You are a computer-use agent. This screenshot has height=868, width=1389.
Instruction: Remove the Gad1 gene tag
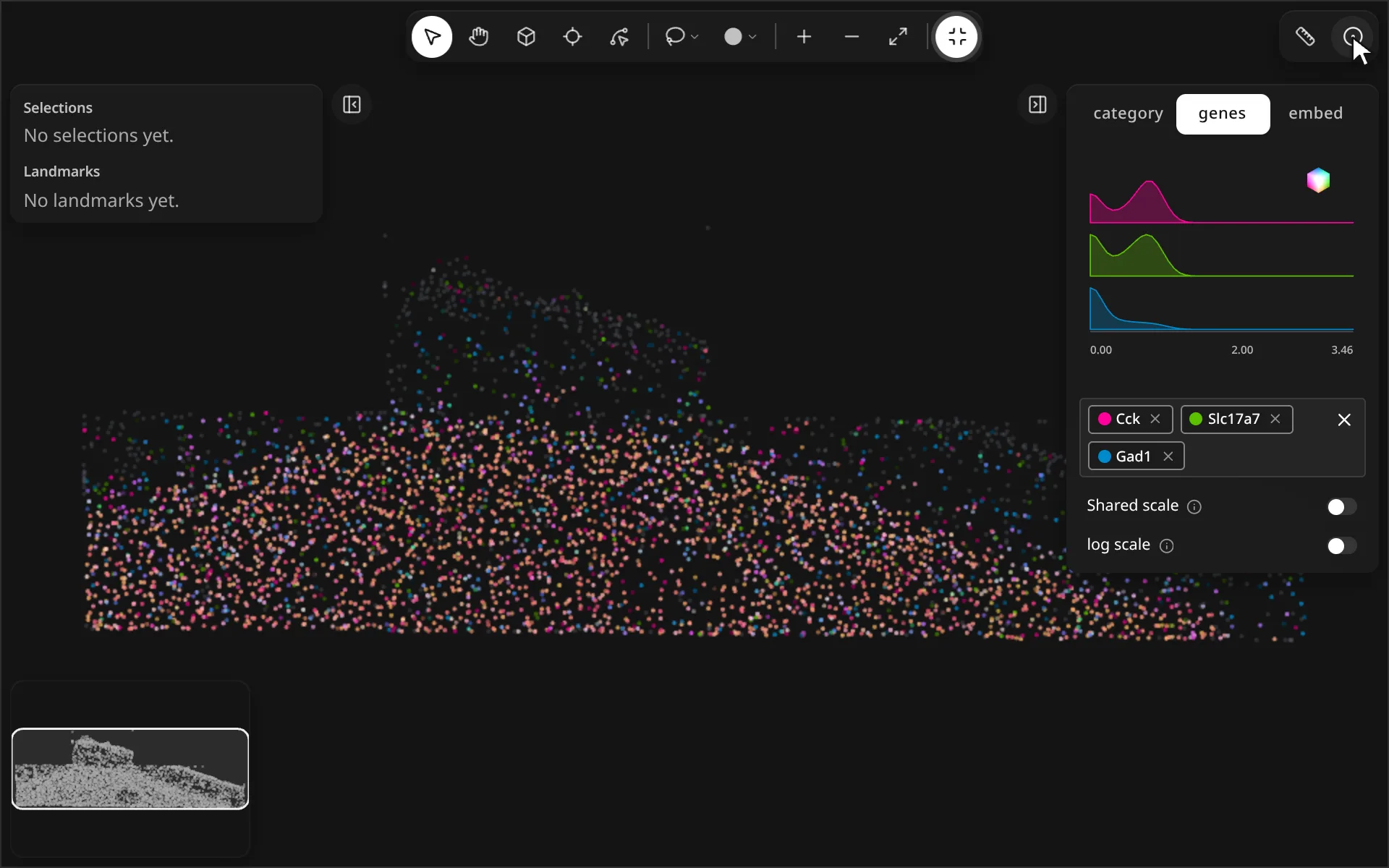coord(1168,456)
